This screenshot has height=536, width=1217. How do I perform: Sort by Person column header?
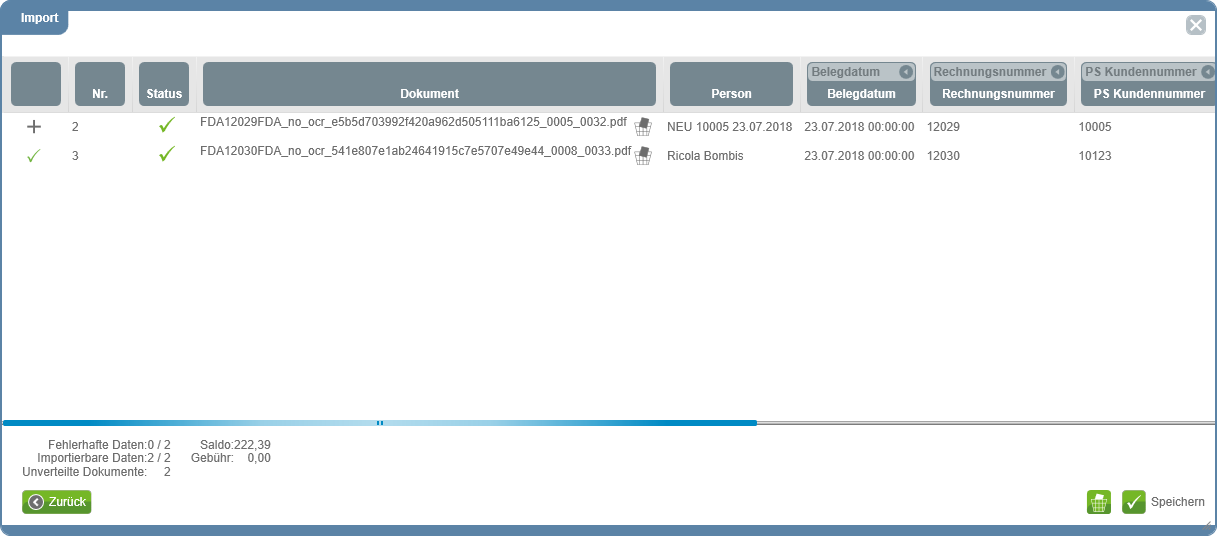coord(731,93)
